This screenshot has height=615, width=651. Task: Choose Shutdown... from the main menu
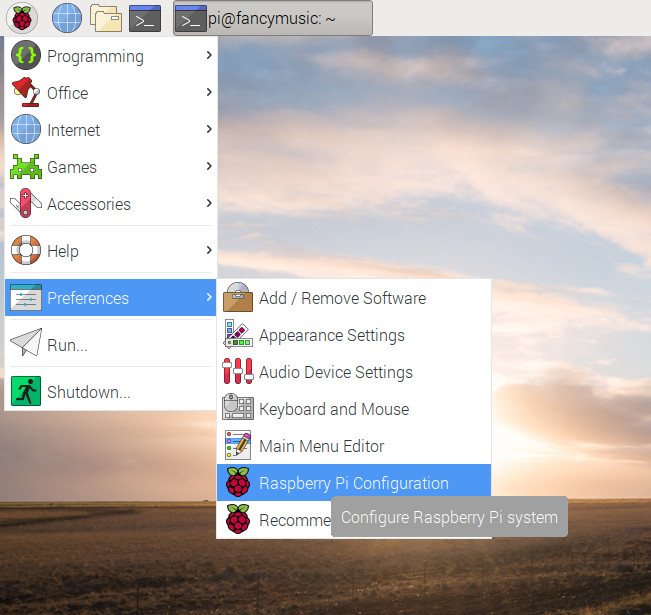click(x=111, y=391)
